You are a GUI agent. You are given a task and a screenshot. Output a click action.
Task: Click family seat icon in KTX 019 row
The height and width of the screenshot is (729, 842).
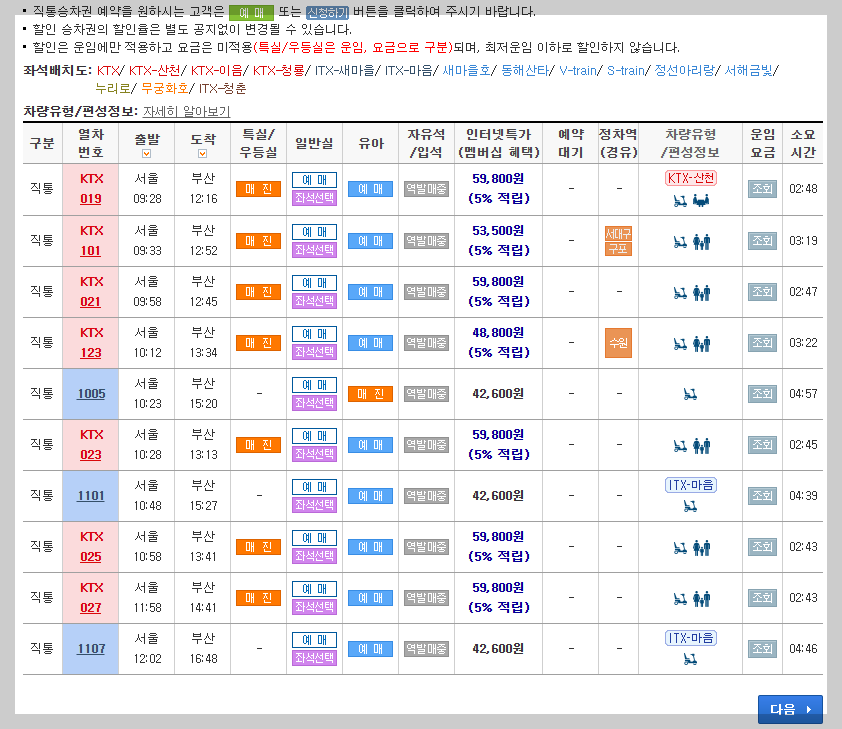click(x=701, y=201)
